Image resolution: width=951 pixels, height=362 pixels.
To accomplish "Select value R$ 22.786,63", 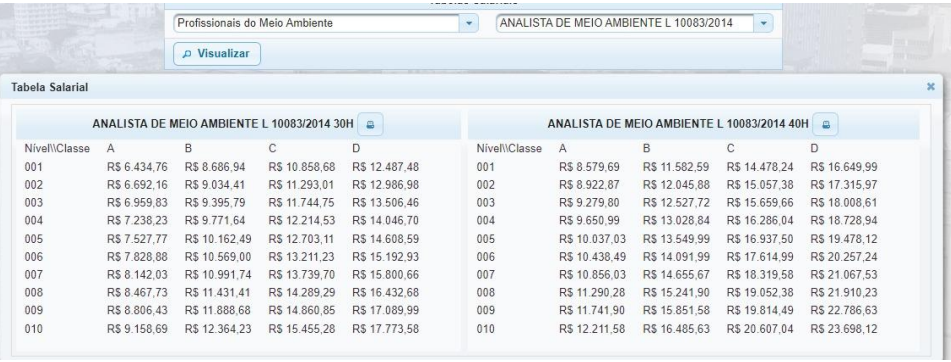I will (x=844, y=310).
